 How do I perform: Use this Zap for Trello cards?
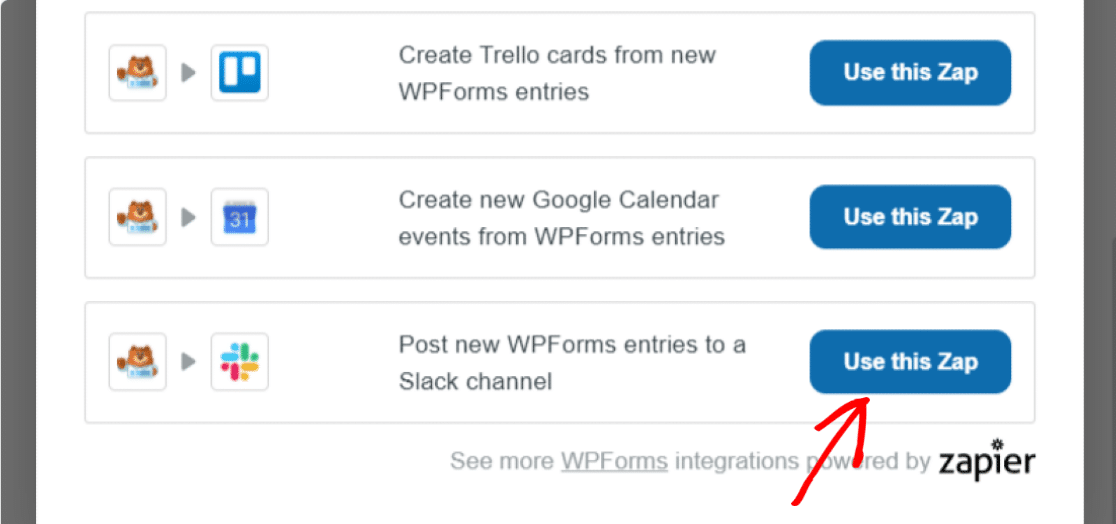pyautogui.click(x=910, y=73)
